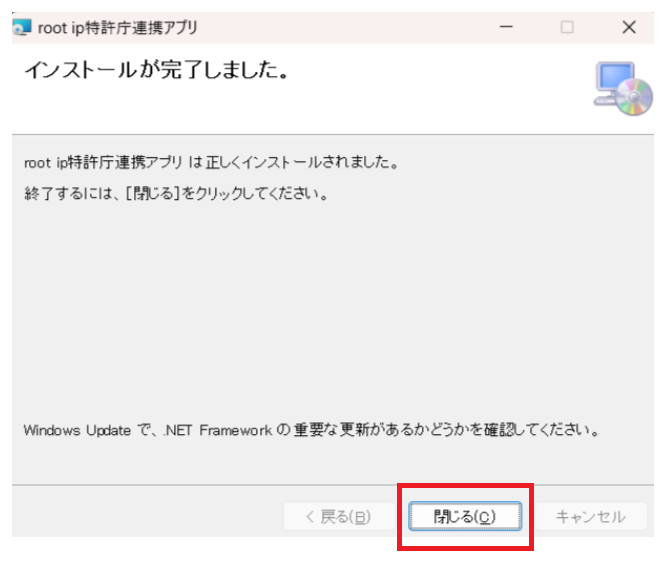Click text 正しくインストールされました。
The height and width of the screenshot is (568, 667).
(x=302, y=163)
